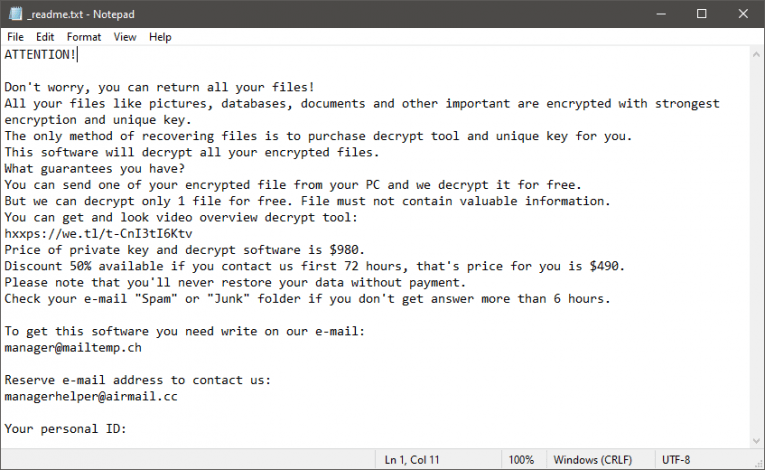The width and height of the screenshot is (765, 470).
Task: Open the View menu
Action: [x=125, y=37]
